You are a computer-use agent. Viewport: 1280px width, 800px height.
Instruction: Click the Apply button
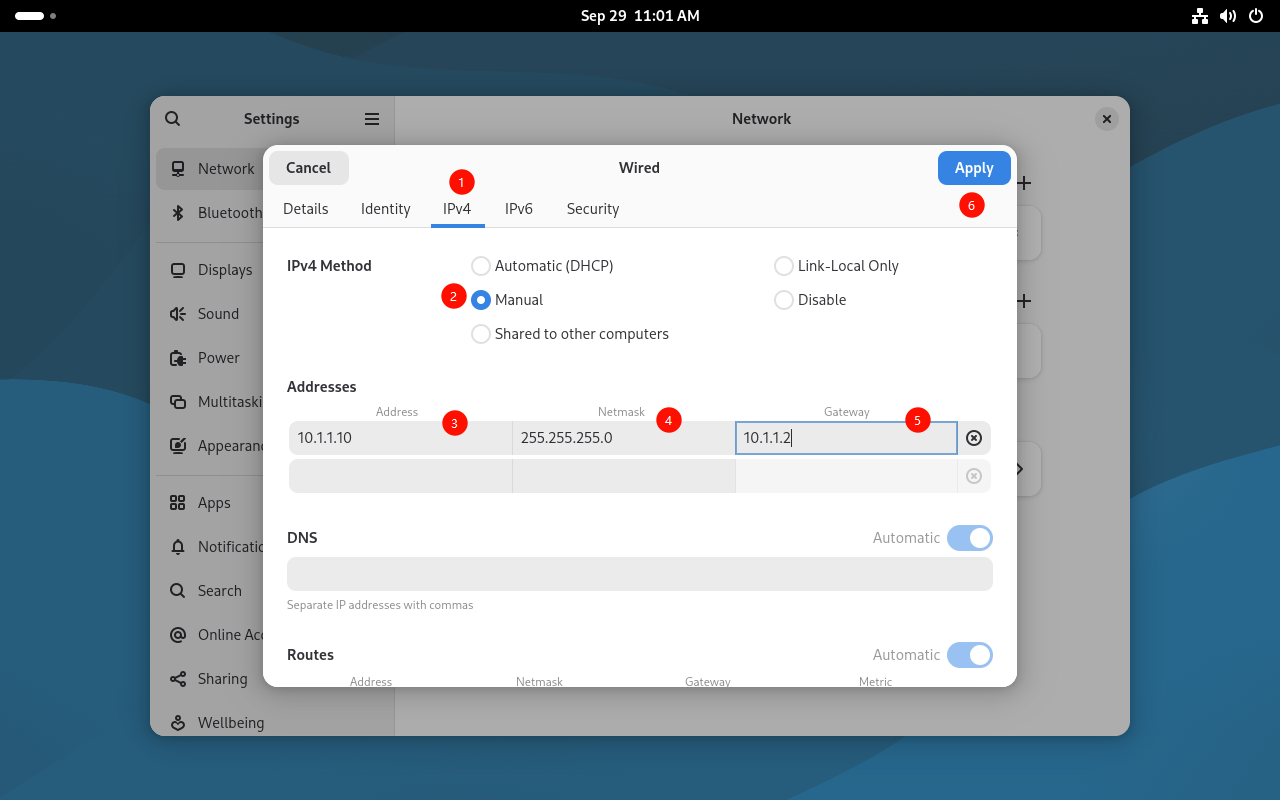(x=973, y=168)
